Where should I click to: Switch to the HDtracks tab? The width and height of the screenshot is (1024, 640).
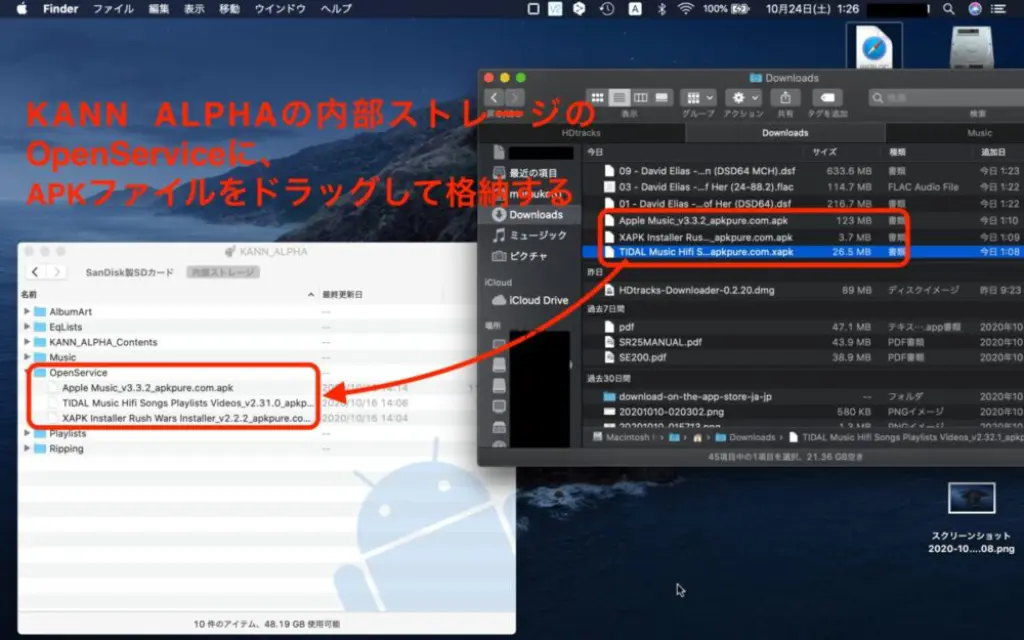tap(581, 133)
